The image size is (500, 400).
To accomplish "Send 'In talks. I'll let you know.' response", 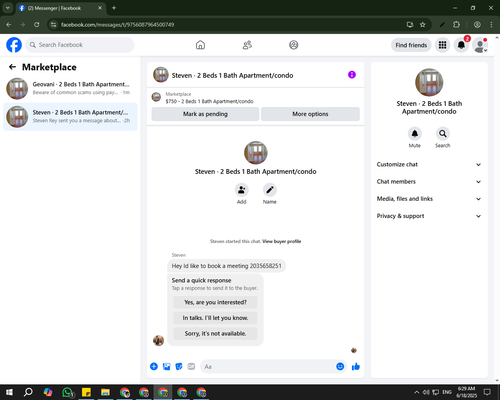I will click(x=215, y=318).
